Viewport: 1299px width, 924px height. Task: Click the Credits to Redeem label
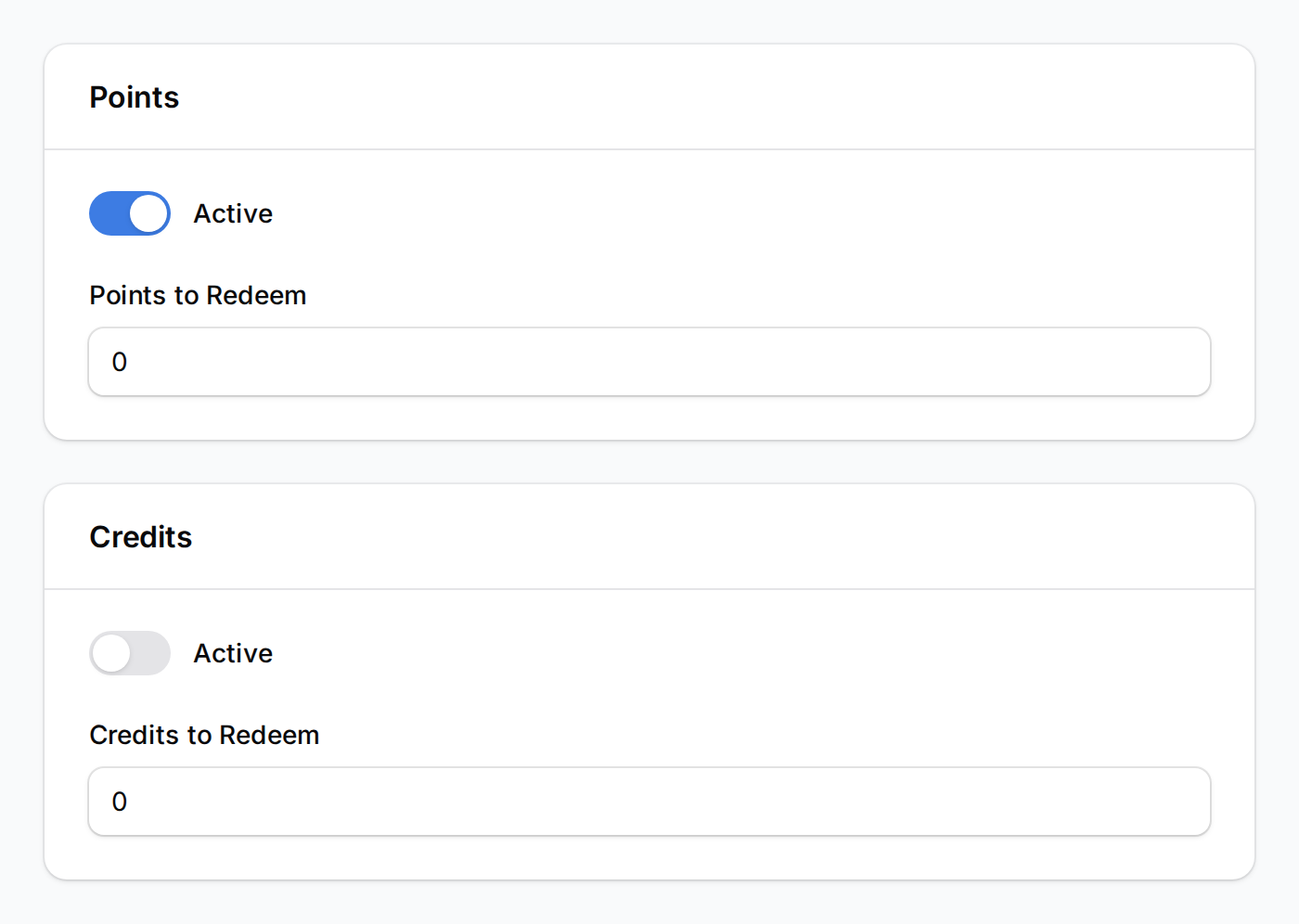click(204, 735)
